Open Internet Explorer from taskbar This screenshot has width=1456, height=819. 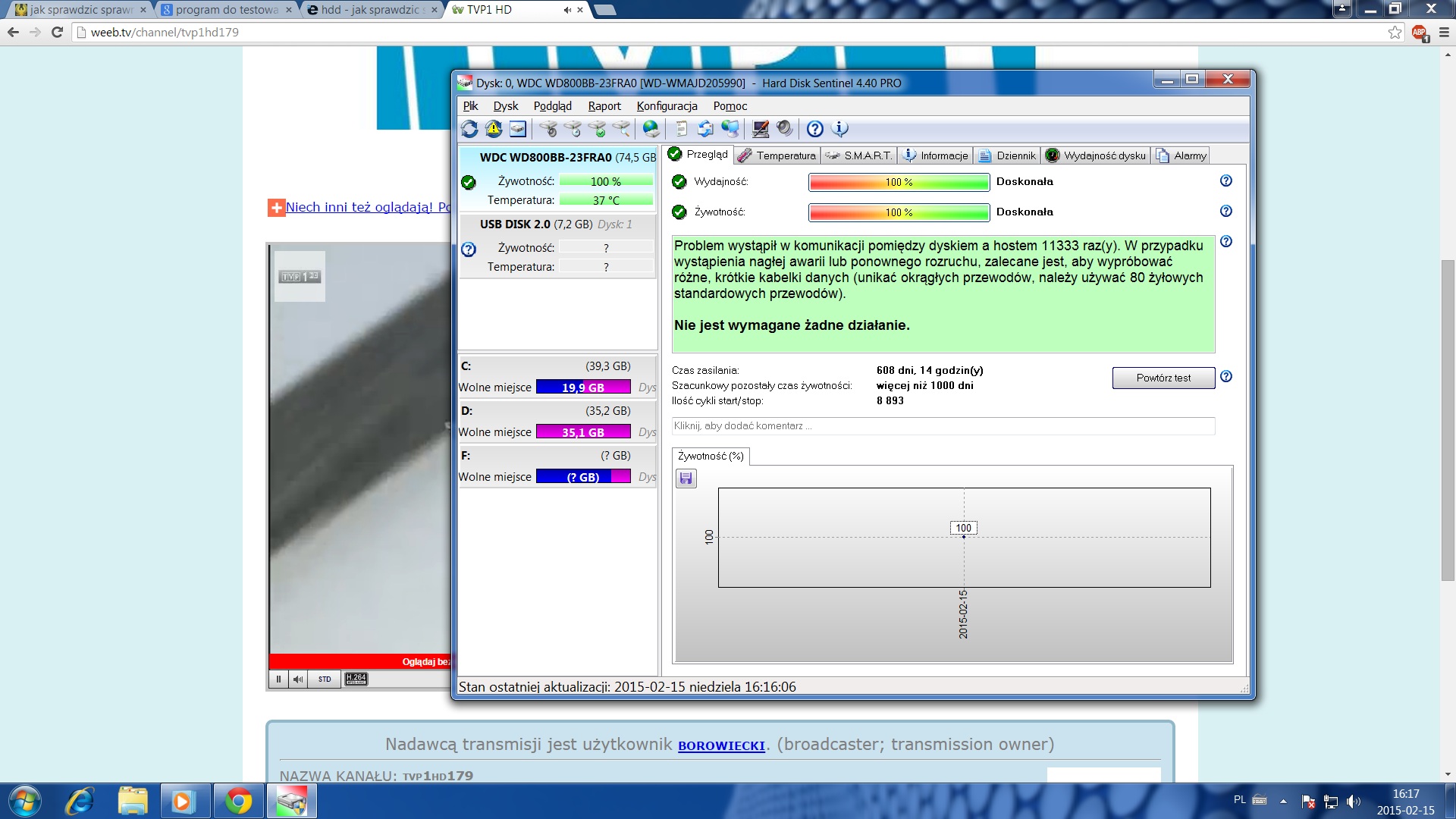tap(80, 801)
